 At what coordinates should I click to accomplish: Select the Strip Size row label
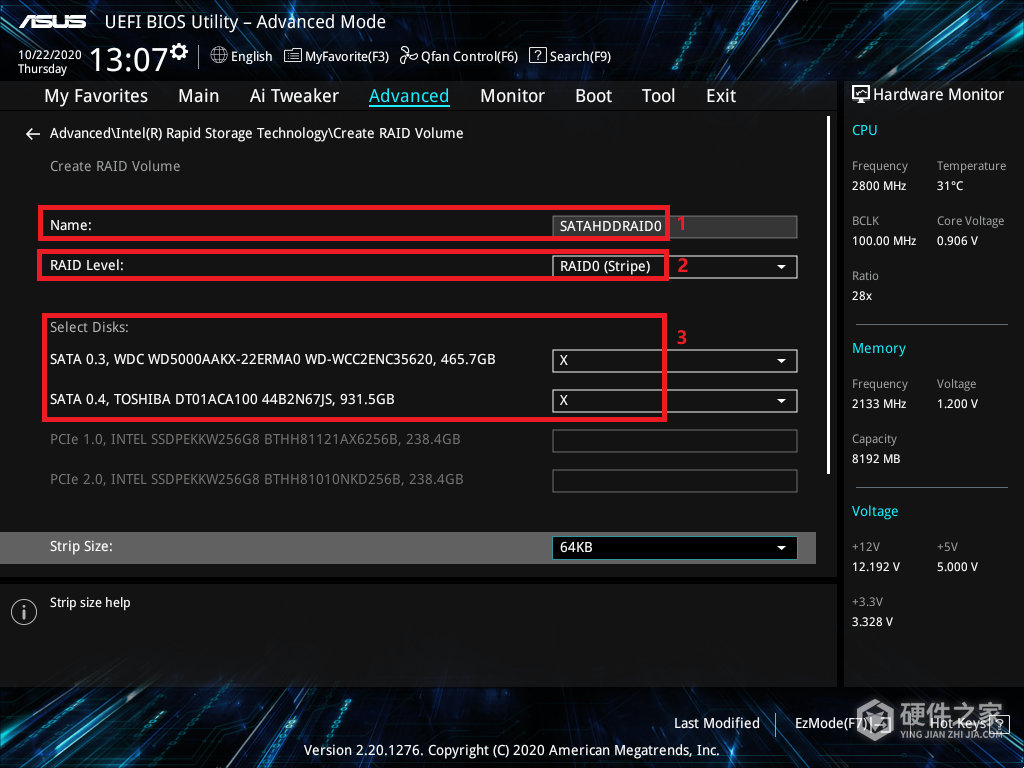click(81, 547)
